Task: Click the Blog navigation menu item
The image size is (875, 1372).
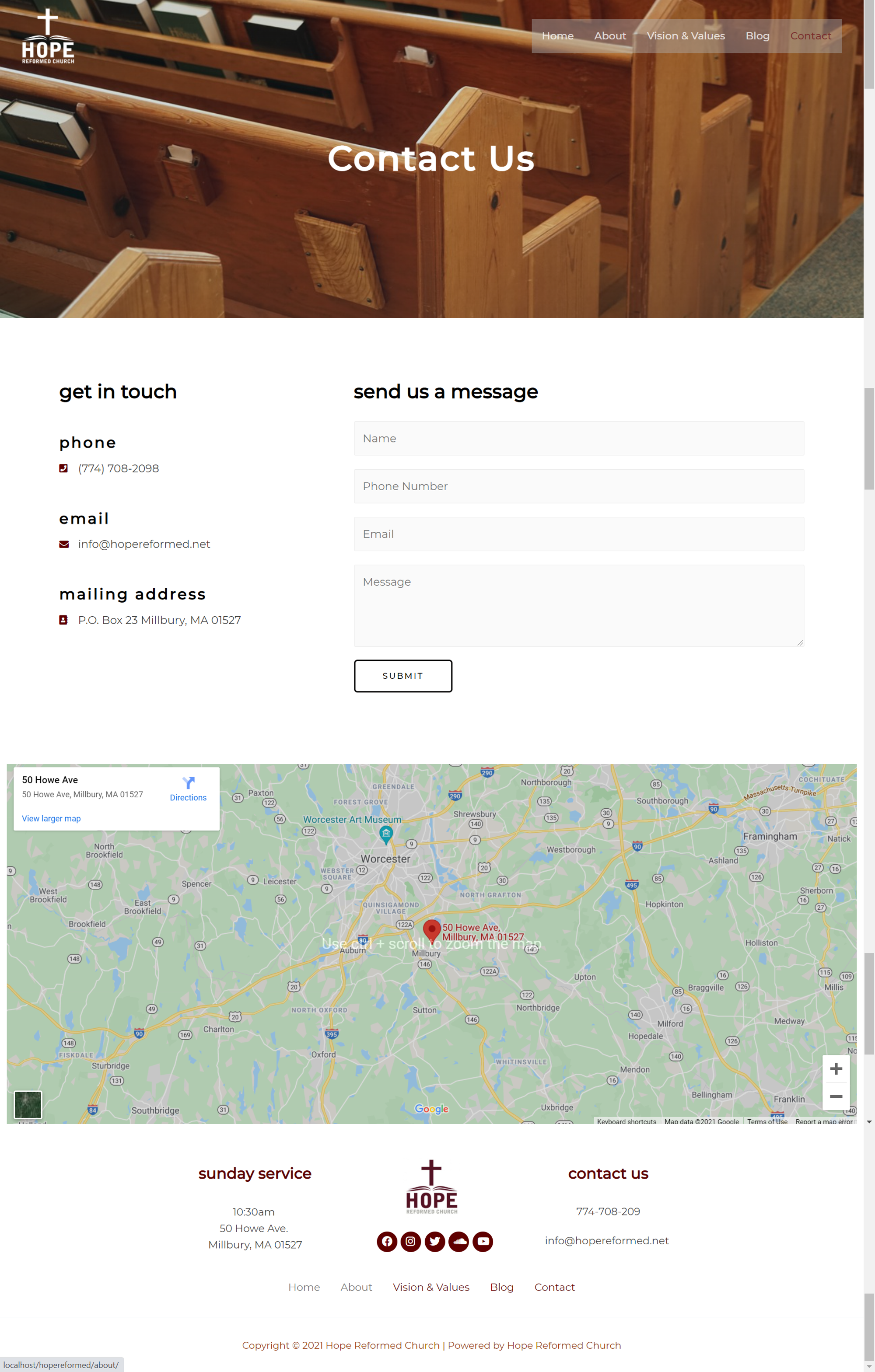Action: point(757,35)
